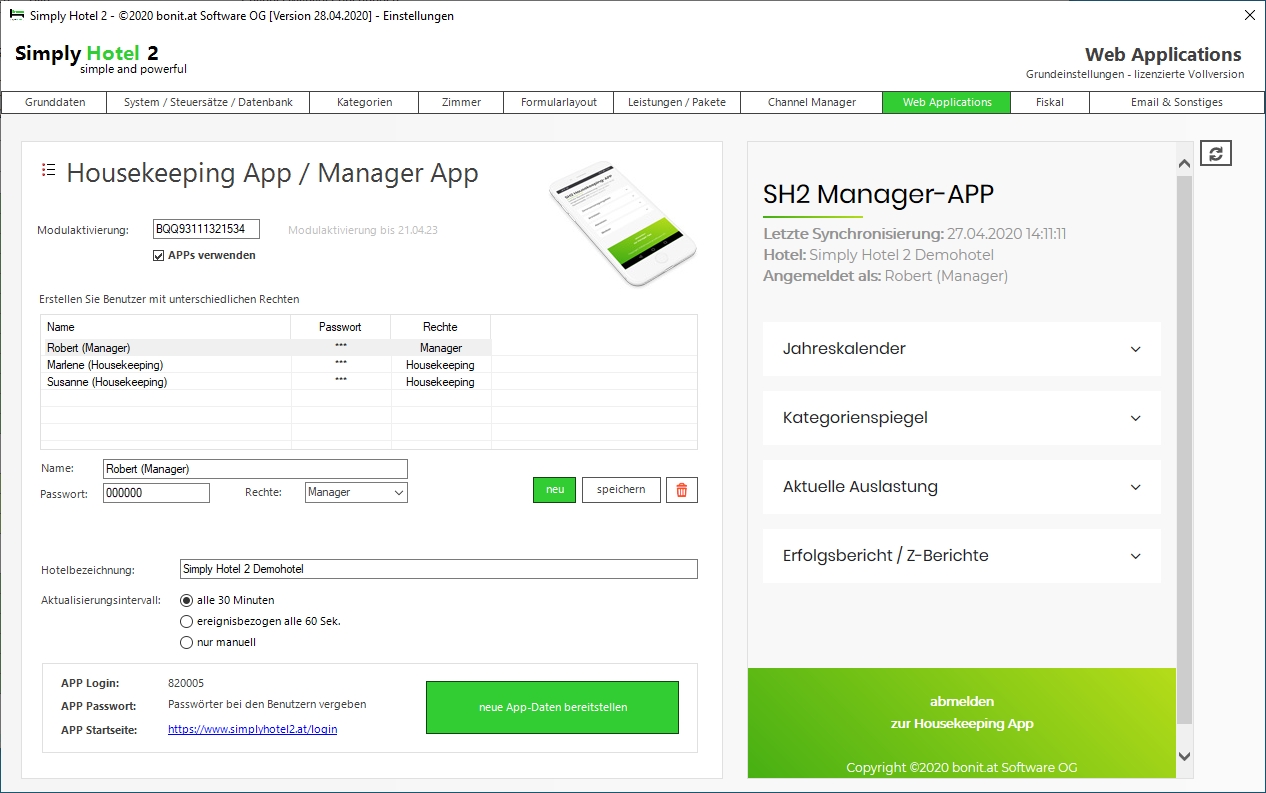The image size is (1266, 793).
Task: Select the Robert (Manager) user row
Action: pos(266,348)
